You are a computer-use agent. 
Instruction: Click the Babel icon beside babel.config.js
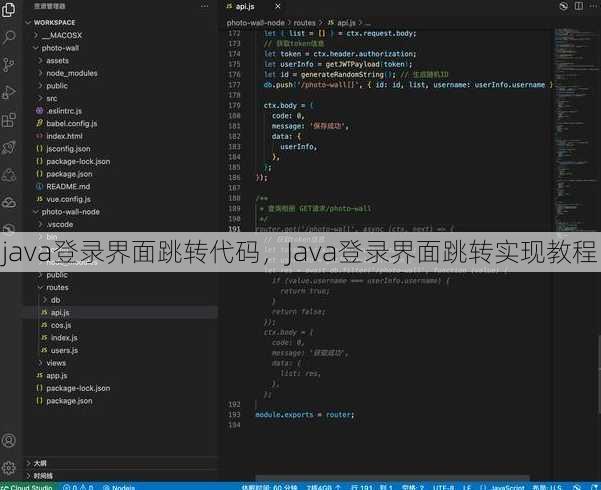click(x=39, y=123)
